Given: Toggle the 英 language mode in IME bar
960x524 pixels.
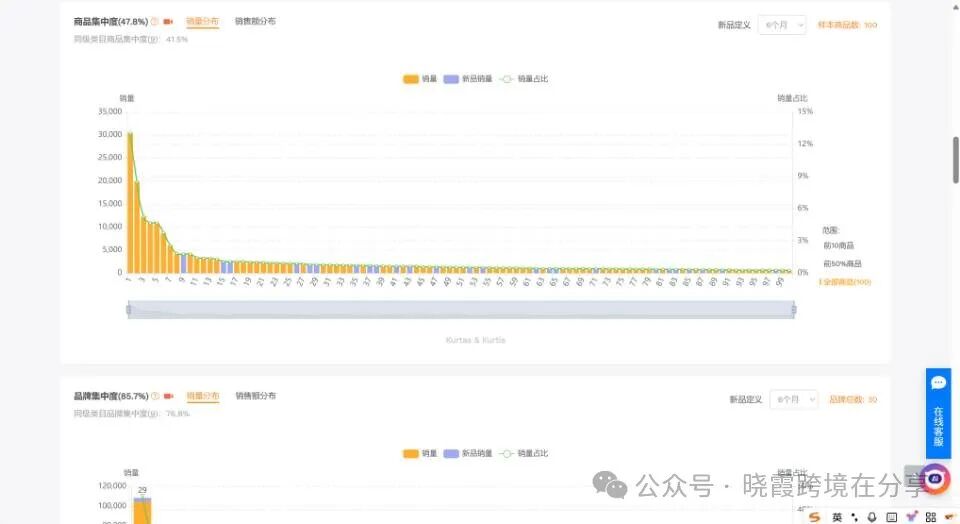Looking at the screenshot, I should coord(837,517).
